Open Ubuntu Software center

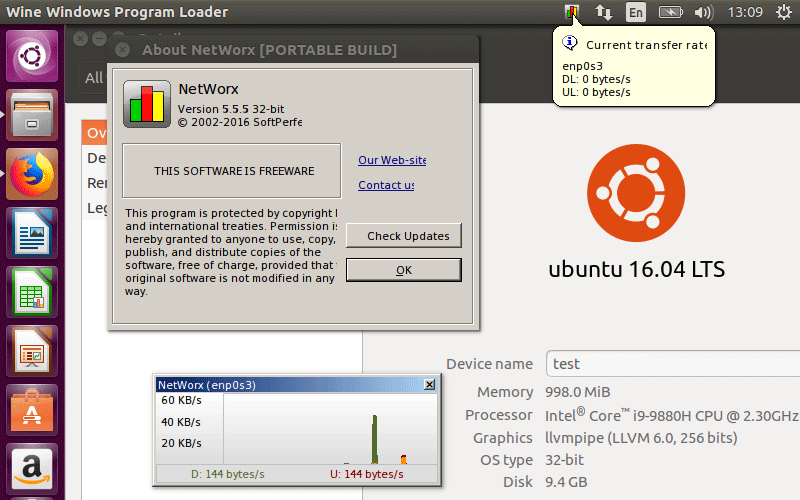pyautogui.click(x=32, y=411)
